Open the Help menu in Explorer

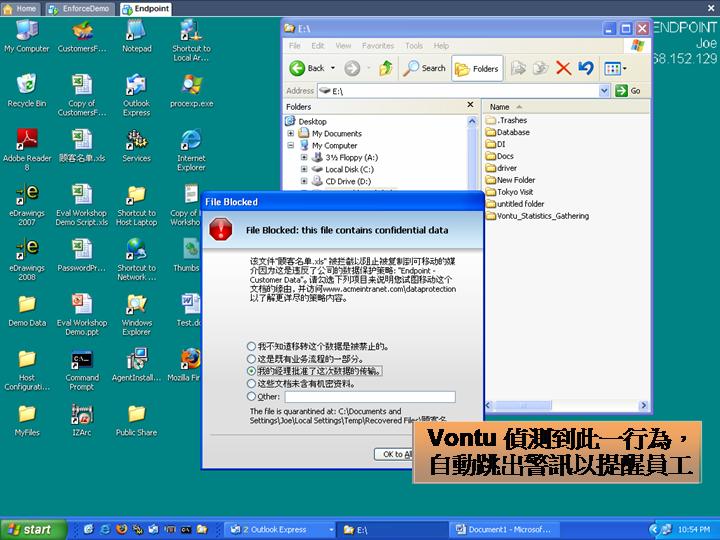tap(441, 46)
